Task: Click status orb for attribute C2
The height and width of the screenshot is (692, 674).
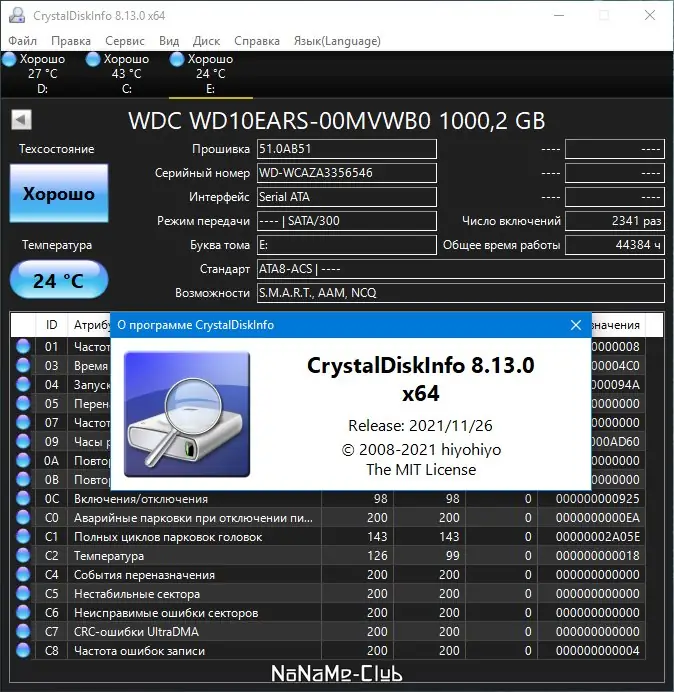Action: (x=23, y=556)
